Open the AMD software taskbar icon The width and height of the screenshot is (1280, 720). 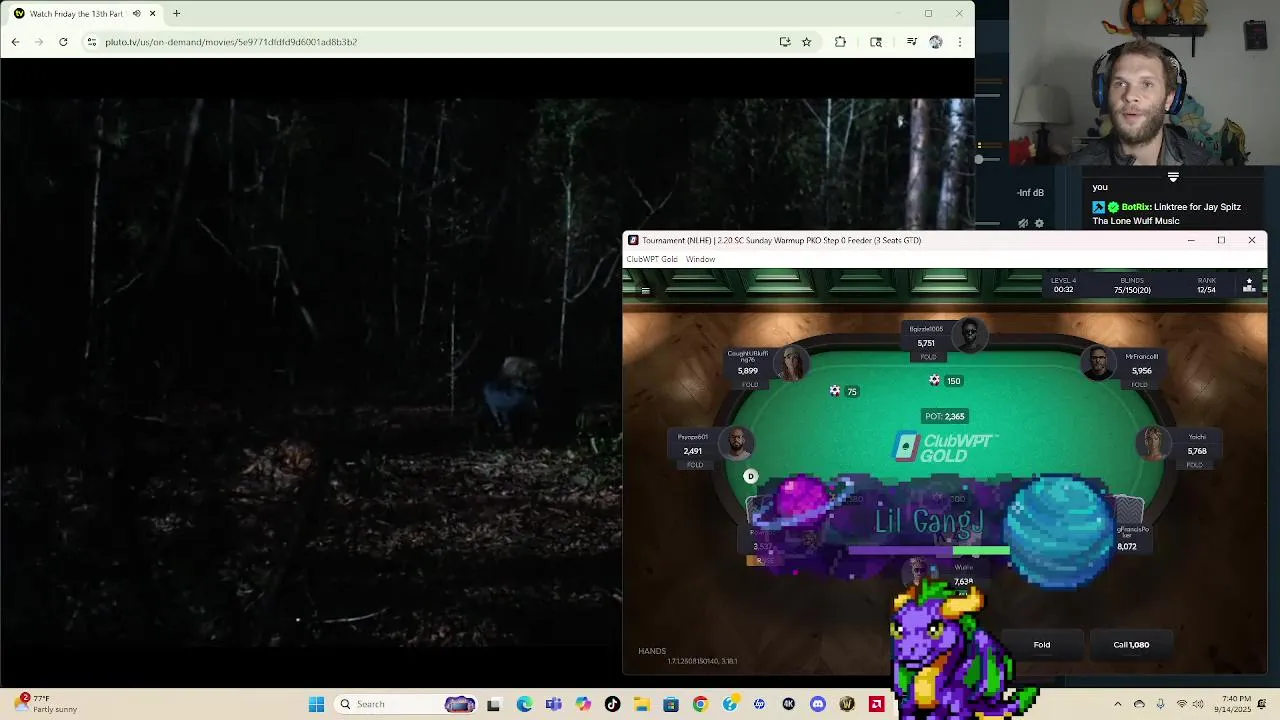pyautogui.click(x=877, y=704)
